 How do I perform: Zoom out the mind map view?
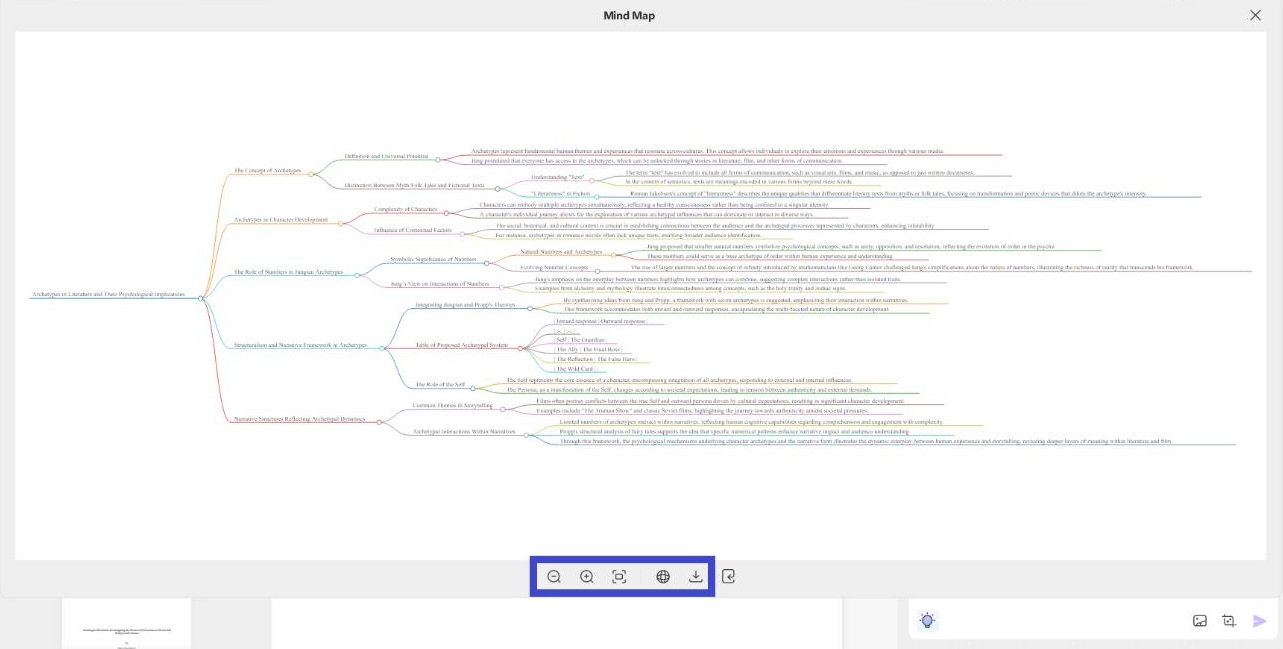554,577
